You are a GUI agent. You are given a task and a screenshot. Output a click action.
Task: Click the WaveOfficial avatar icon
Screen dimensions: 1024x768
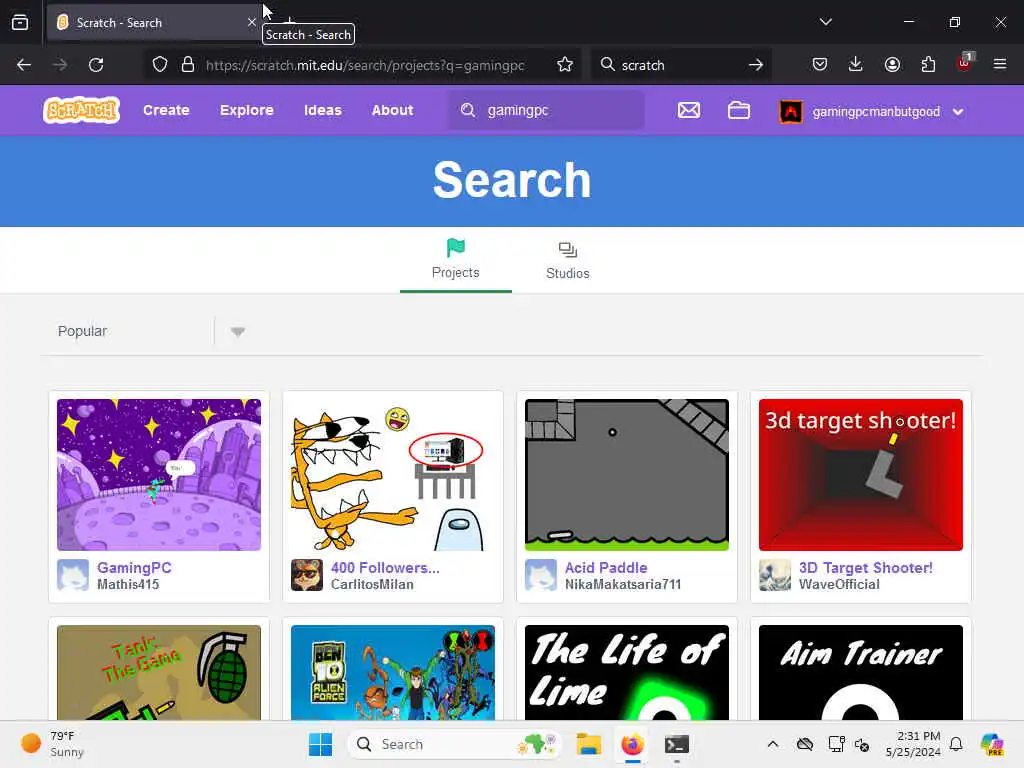coord(775,575)
